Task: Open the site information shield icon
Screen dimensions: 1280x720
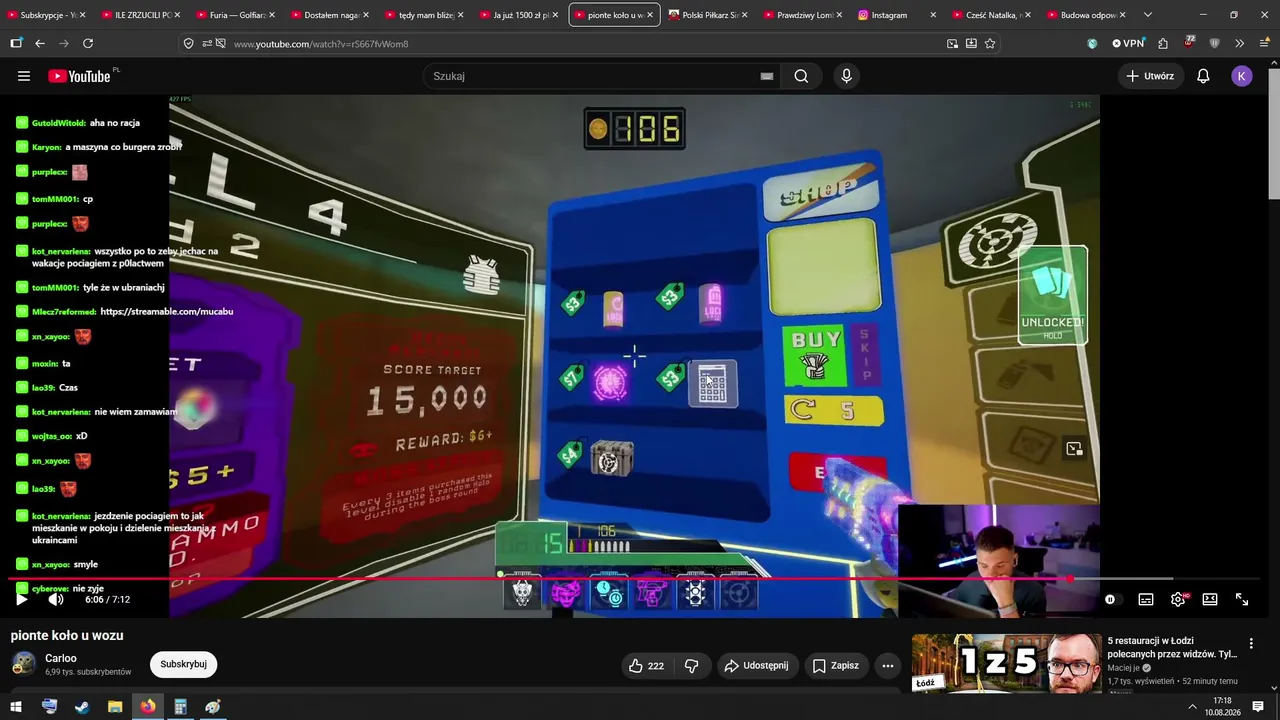Action: [189, 44]
